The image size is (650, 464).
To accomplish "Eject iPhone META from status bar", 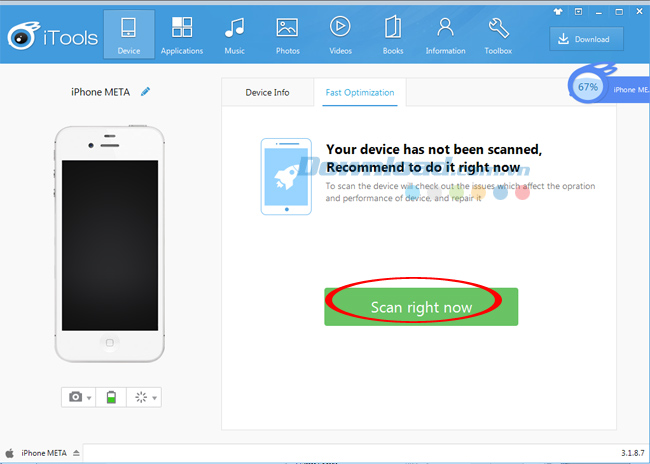I will tap(76, 453).
